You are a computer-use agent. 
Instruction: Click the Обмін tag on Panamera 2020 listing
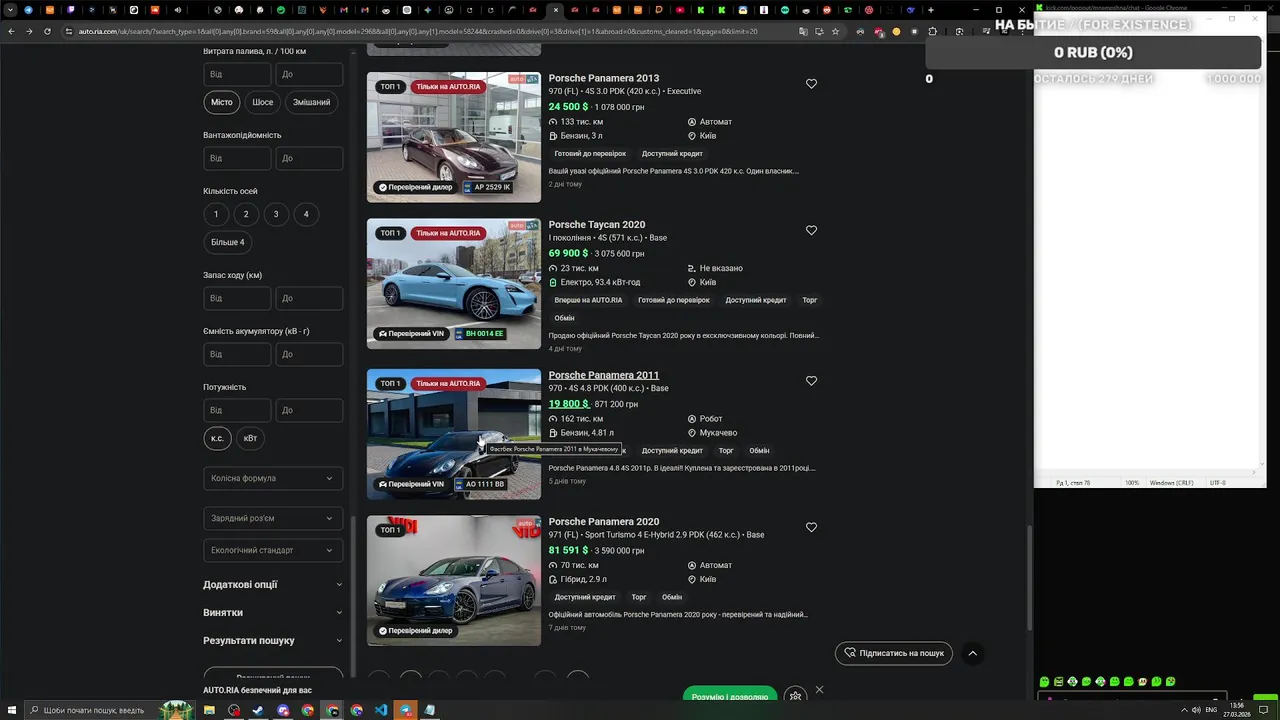(x=672, y=597)
